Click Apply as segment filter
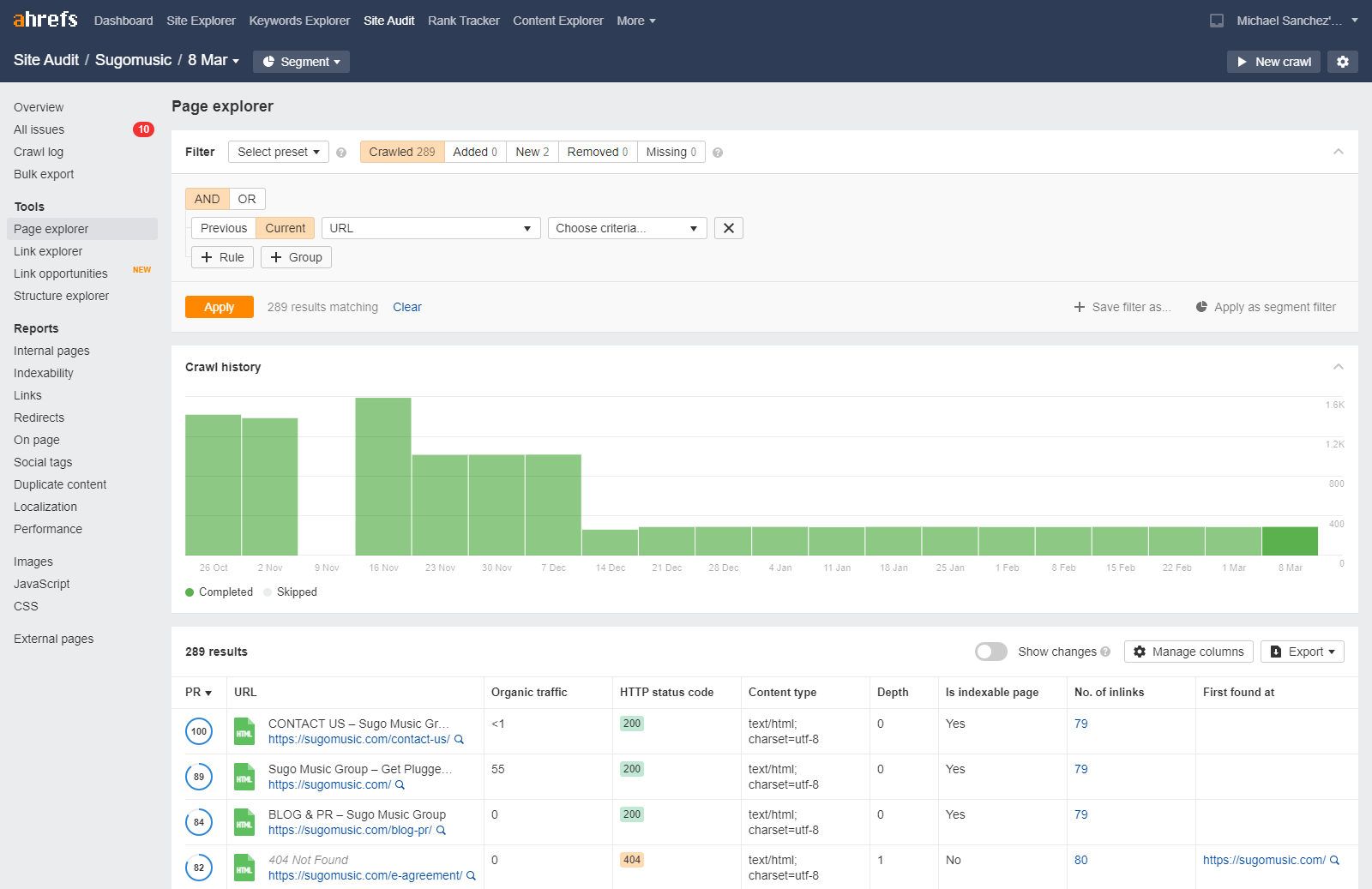This screenshot has width=1372, height=889. pyautogui.click(x=1266, y=307)
